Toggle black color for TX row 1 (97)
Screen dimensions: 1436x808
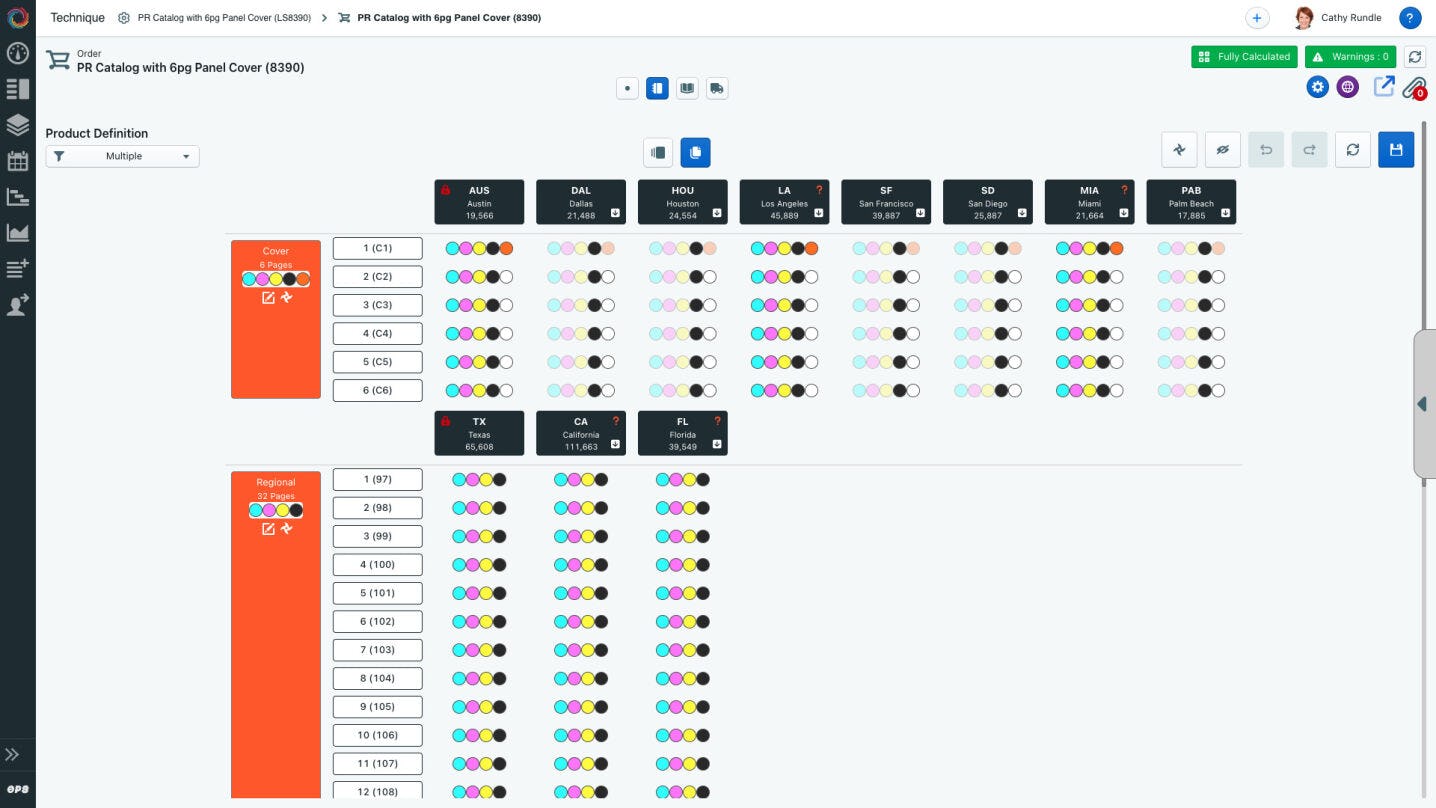[x=499, y=480]
